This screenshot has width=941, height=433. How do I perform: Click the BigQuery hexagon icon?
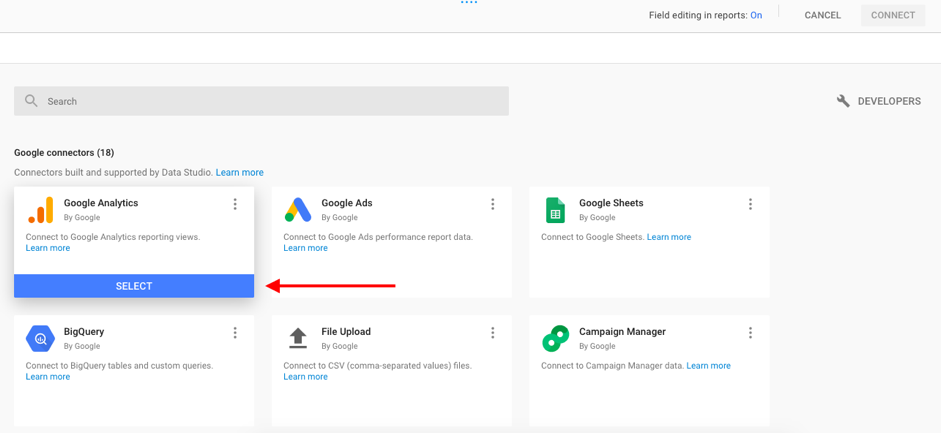coord(41,339)
